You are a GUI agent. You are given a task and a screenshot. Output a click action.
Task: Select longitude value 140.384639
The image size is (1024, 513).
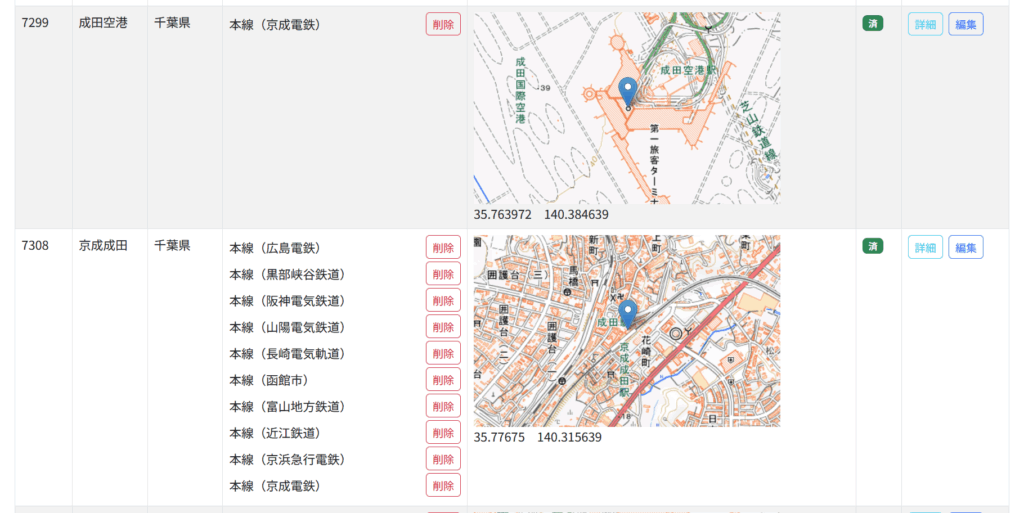(576, 215)
